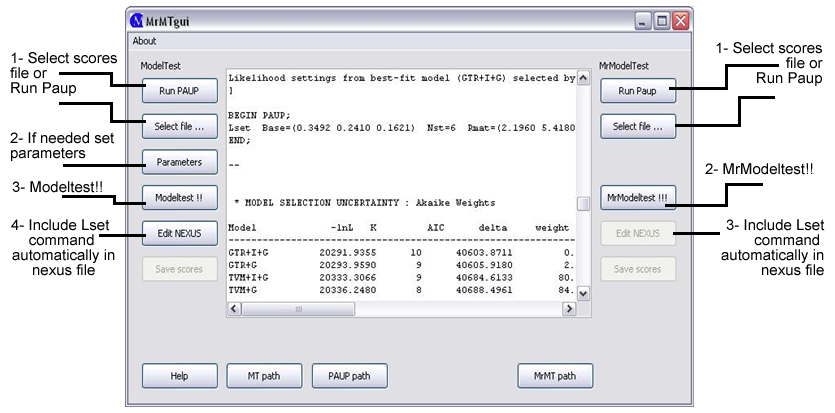Click Edit NEXUS under ModelTest

(x=179, y=233)
